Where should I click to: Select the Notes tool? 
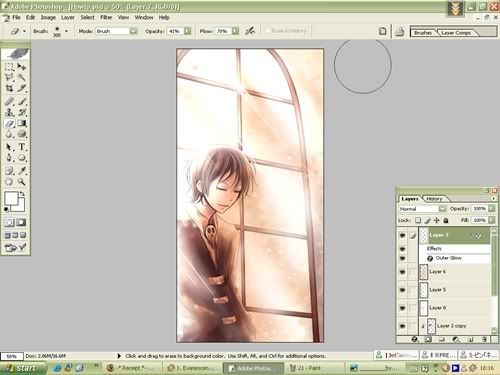coord(9,171)
